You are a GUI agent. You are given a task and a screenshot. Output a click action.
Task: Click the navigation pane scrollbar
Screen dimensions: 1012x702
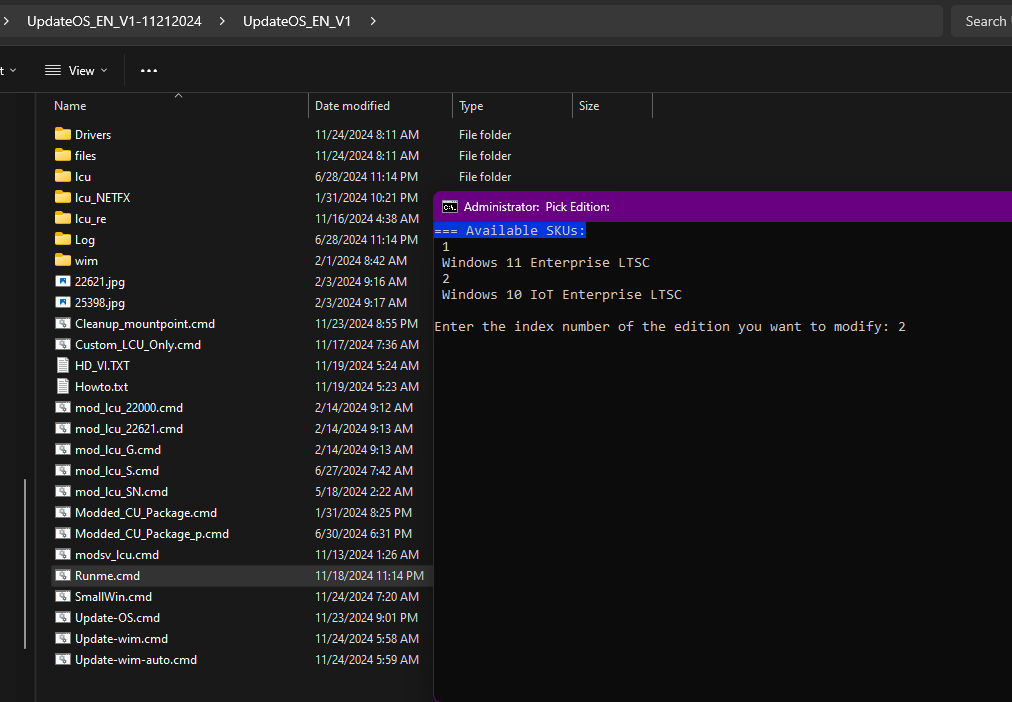coord(25,563)
